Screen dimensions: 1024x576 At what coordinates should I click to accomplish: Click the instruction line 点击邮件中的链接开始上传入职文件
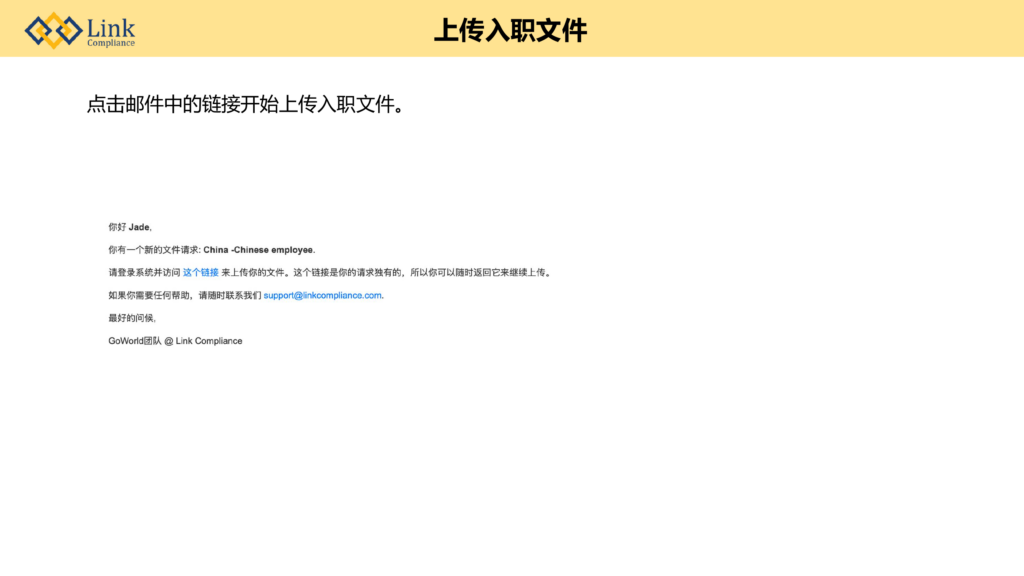(x=246, y=104)
